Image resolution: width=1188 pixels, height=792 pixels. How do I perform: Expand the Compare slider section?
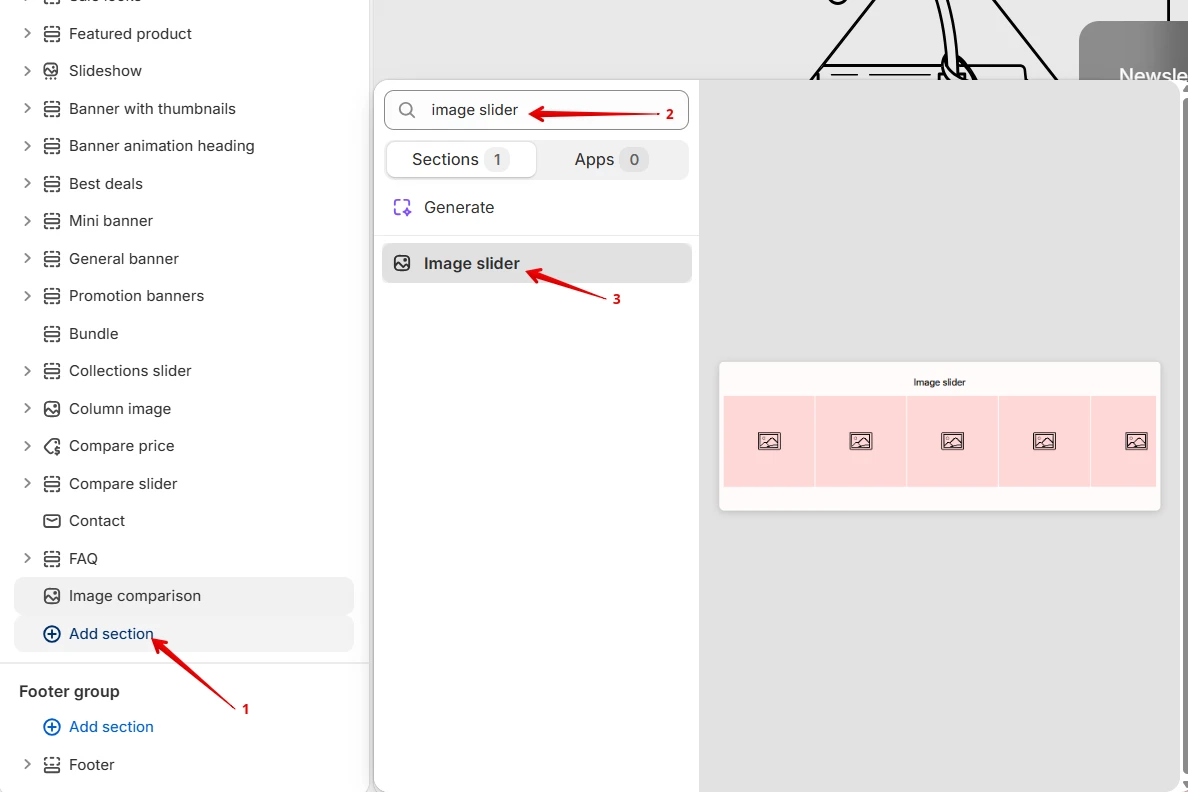point(27,484)
